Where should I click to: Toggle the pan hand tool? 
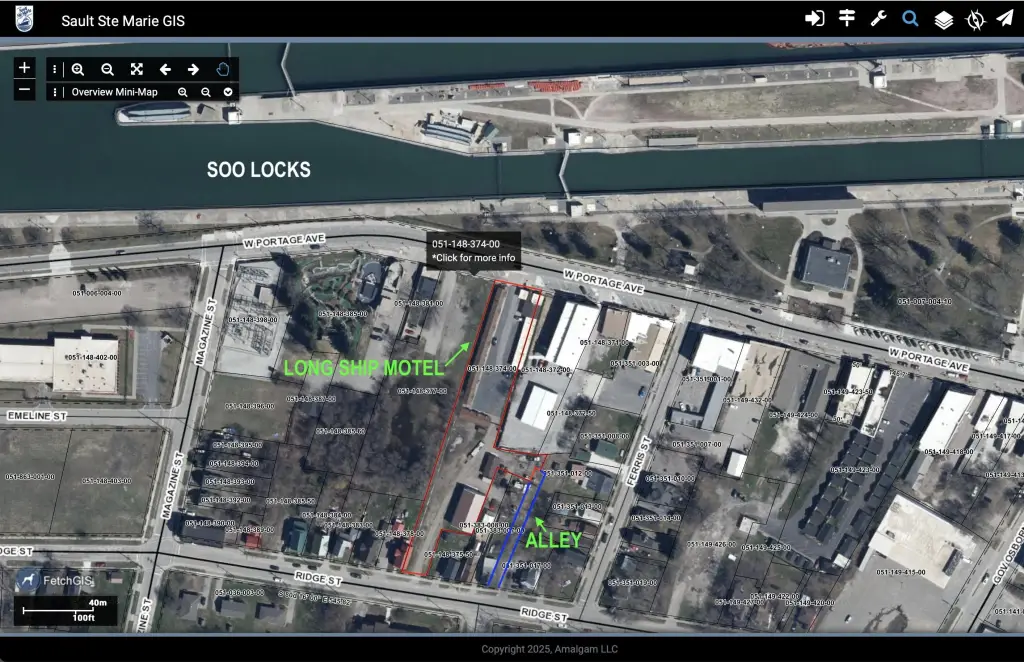(x=223, y=69)
